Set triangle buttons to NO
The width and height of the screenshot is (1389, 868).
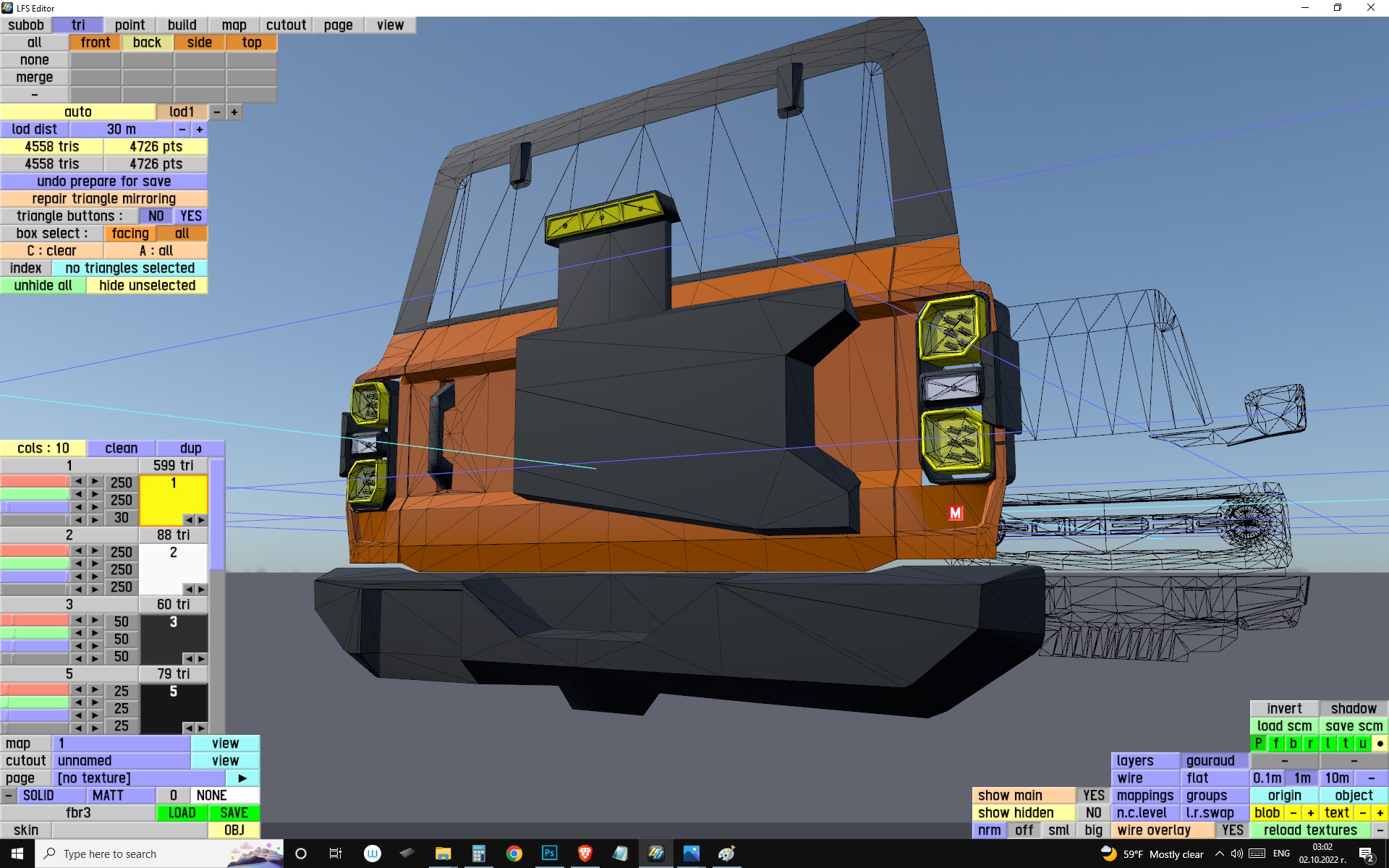(156, 216)
